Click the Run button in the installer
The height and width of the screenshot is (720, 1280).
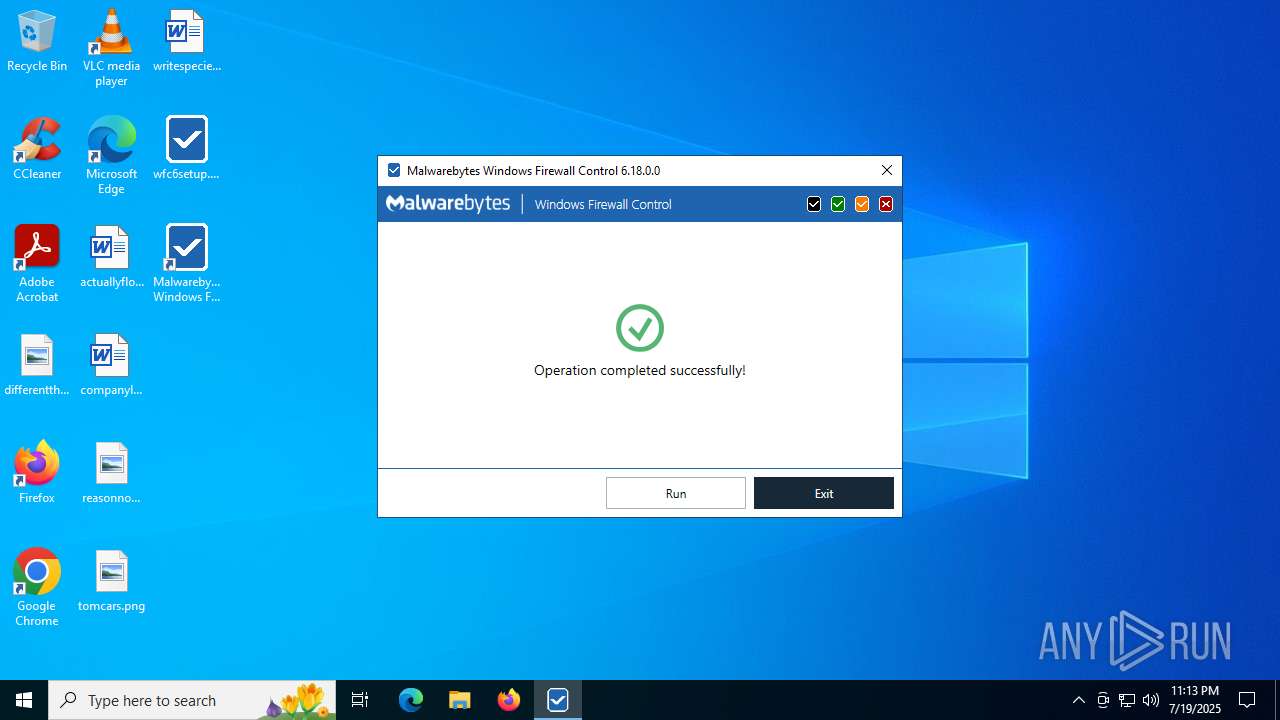click(676, 493)
